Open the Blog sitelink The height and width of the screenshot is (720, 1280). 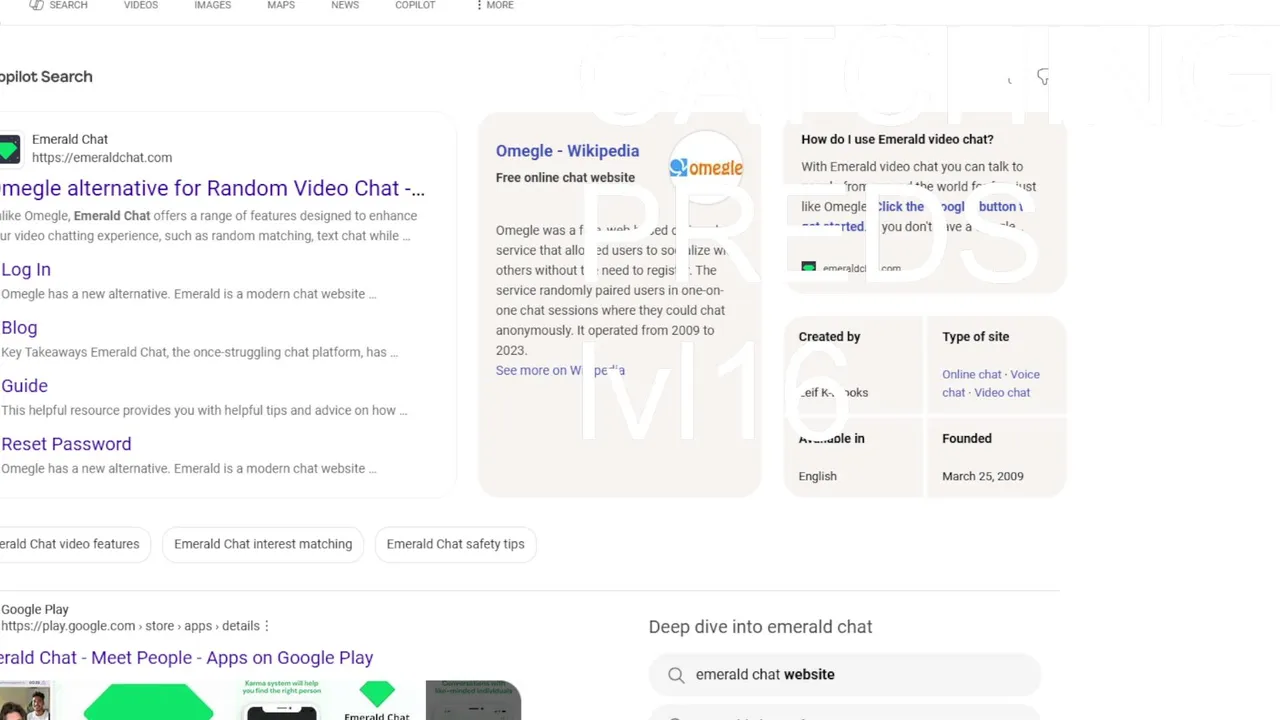click(x=19, y=327)
